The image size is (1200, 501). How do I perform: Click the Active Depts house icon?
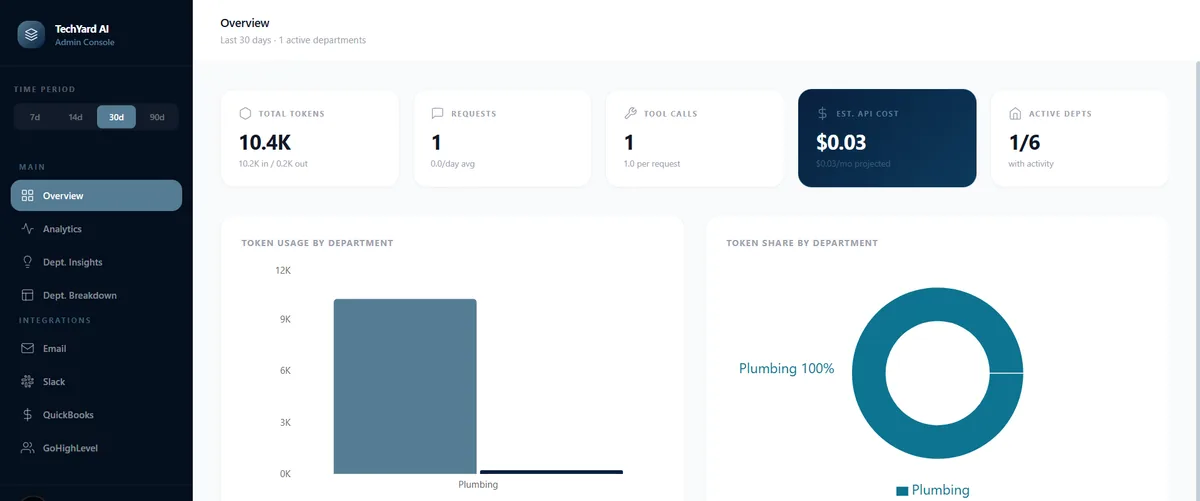pos(1015,113)
